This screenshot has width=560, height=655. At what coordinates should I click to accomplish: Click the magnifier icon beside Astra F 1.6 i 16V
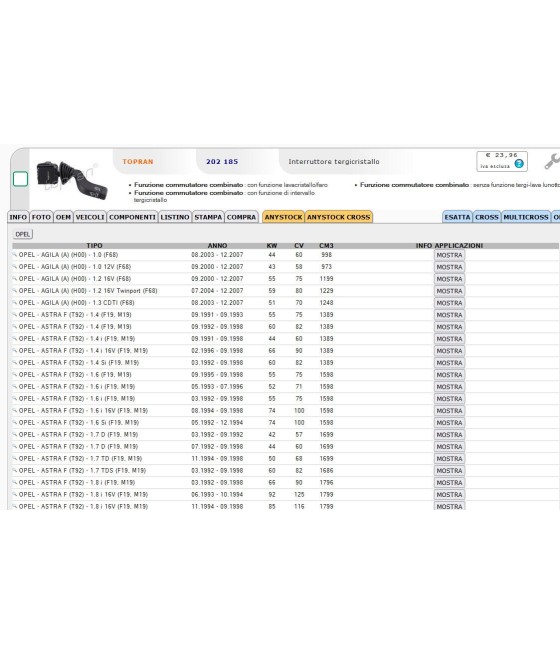pos(15,411)
